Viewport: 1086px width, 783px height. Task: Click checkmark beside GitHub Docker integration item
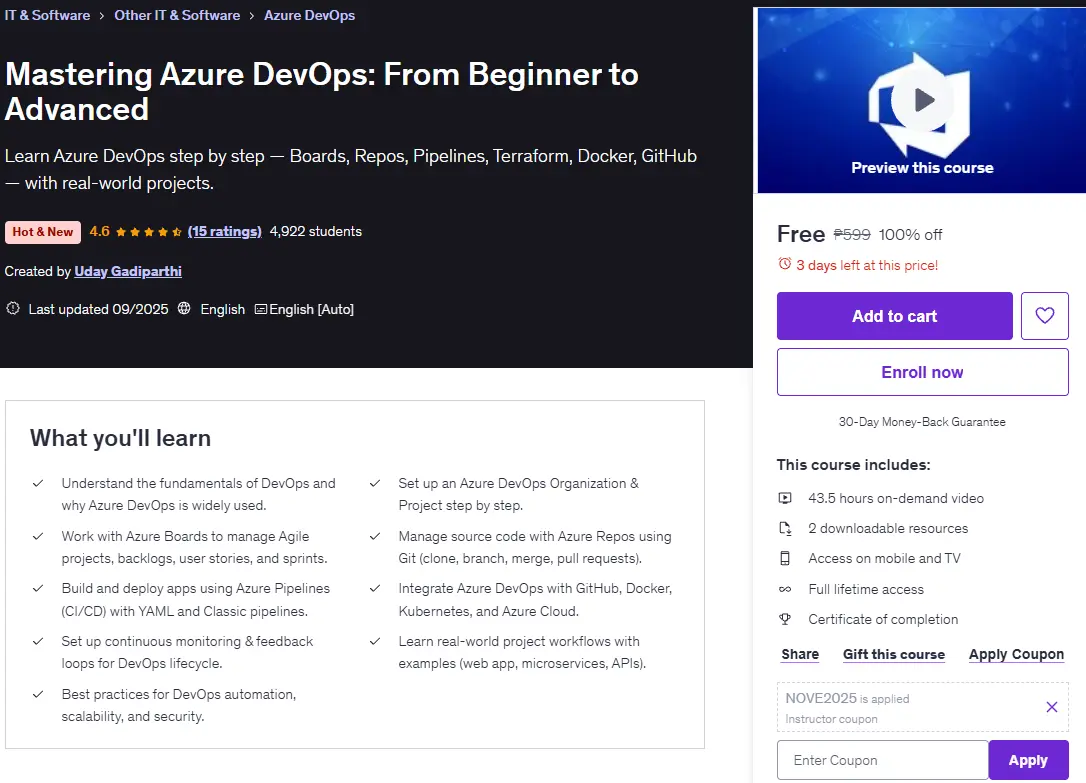375,588
